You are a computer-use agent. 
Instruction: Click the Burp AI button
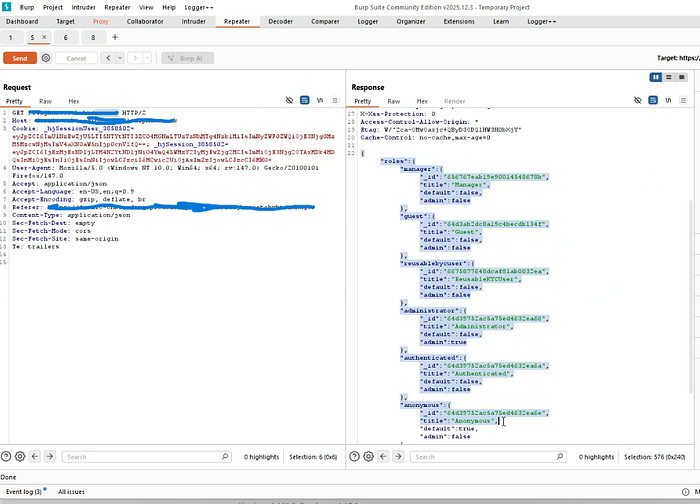point(188,58)
